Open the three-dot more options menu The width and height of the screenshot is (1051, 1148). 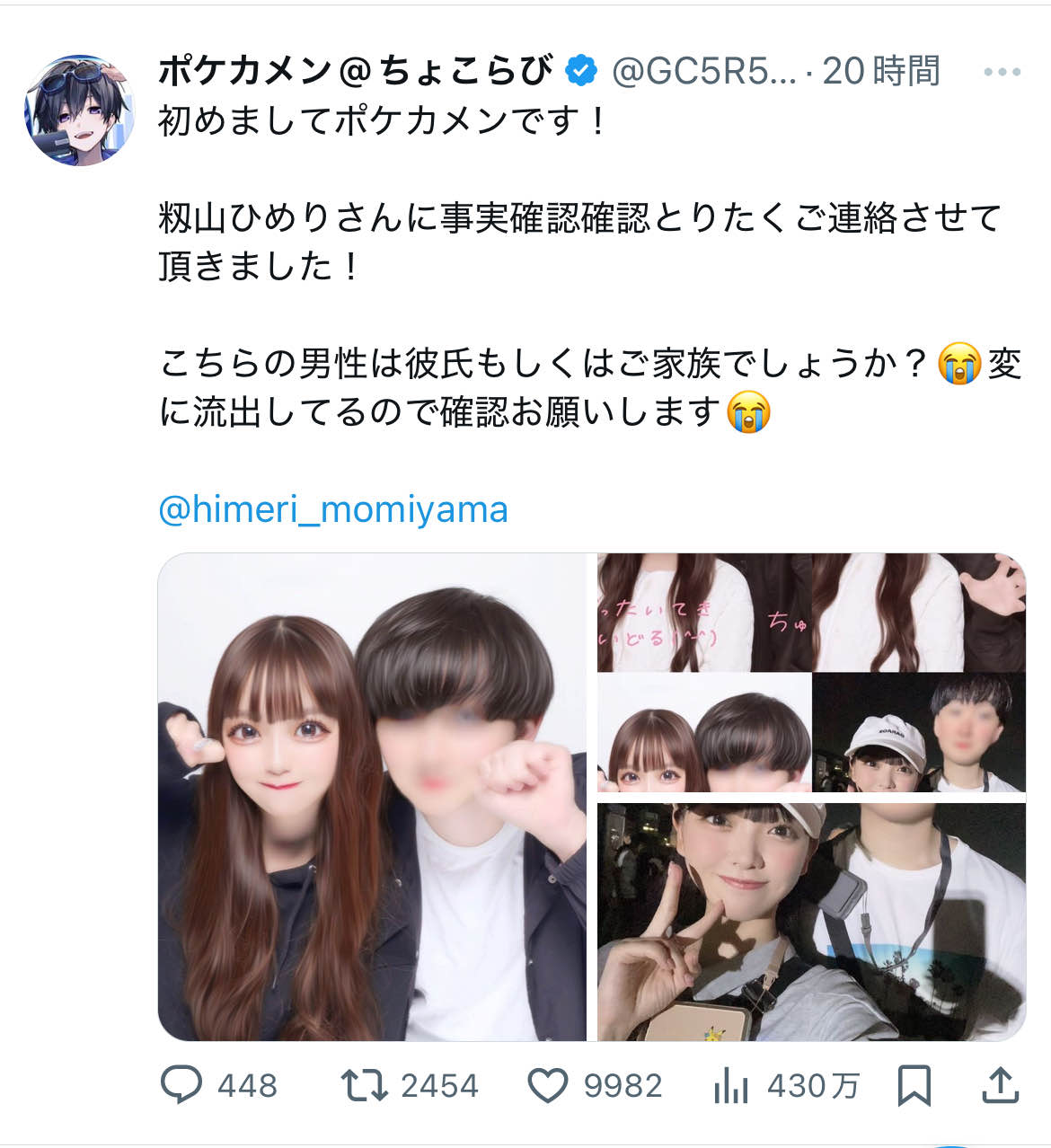pyautogui.click(x=1002, y=72)
